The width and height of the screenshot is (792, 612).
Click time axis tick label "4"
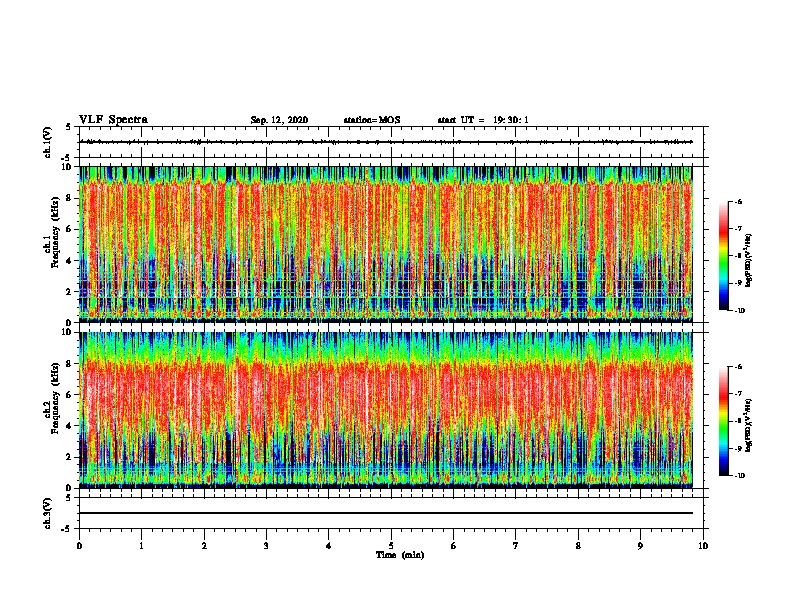tap(329, 546)
